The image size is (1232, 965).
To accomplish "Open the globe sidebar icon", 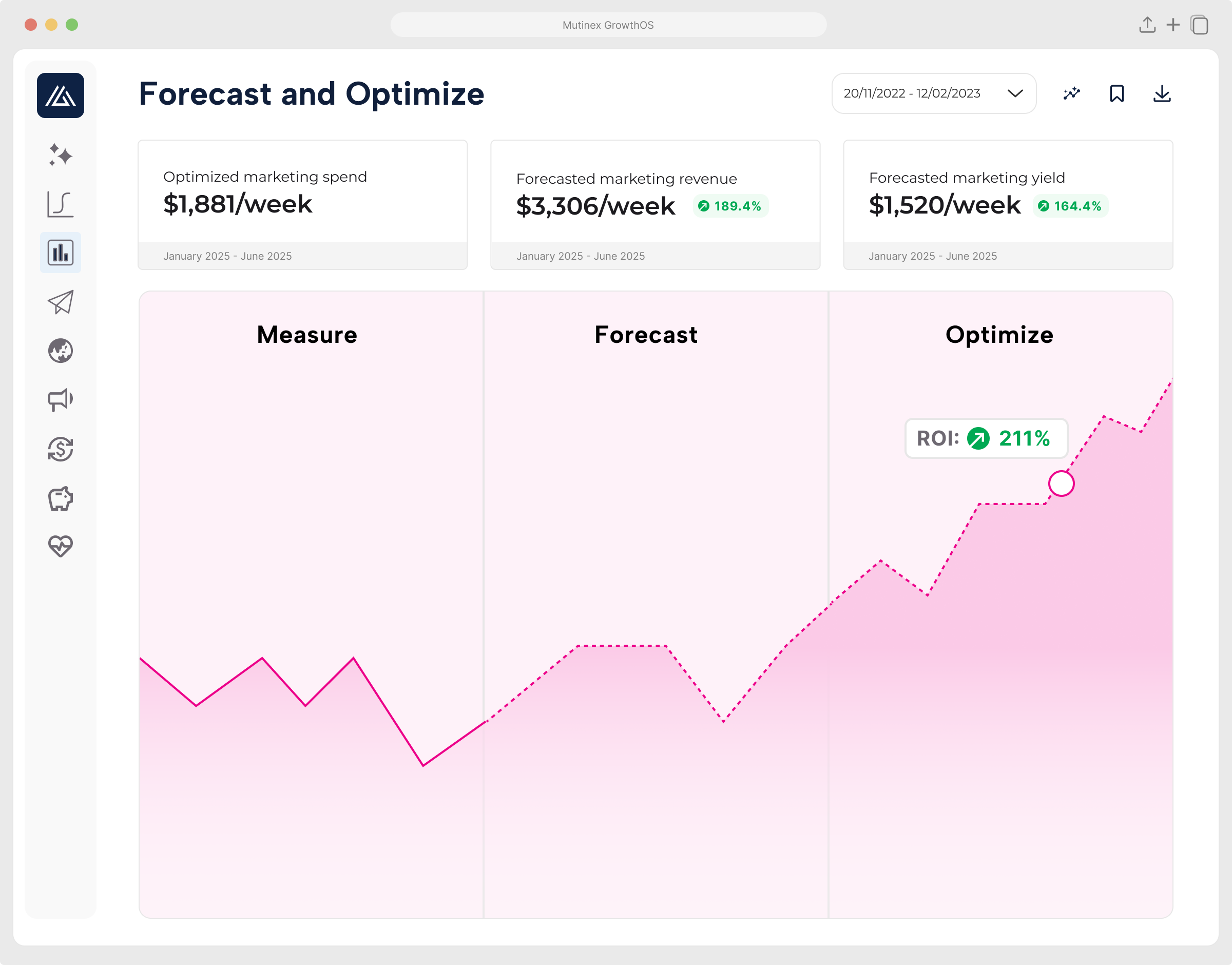I will pos(61,351).
